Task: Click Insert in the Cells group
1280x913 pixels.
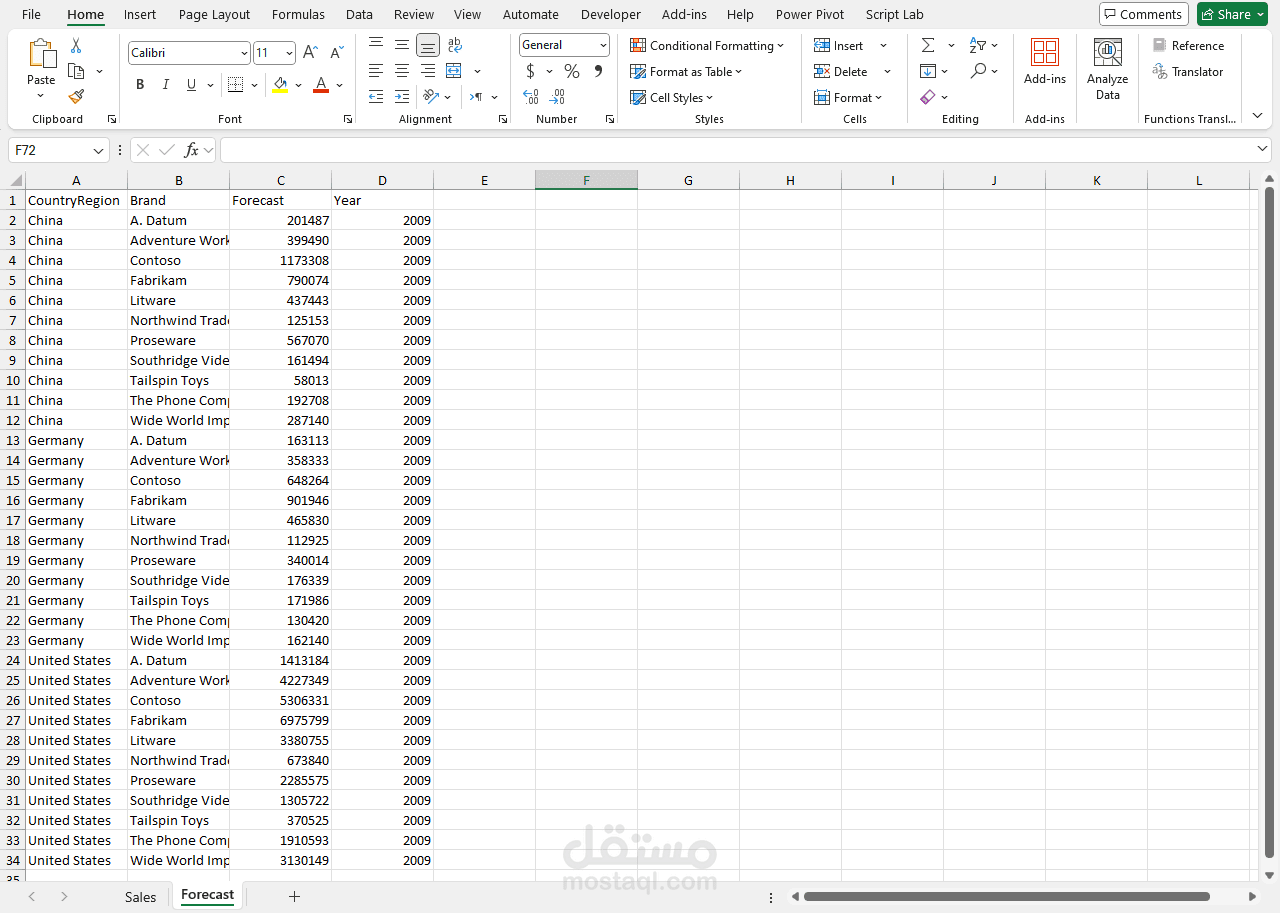Action: (839, 45)
